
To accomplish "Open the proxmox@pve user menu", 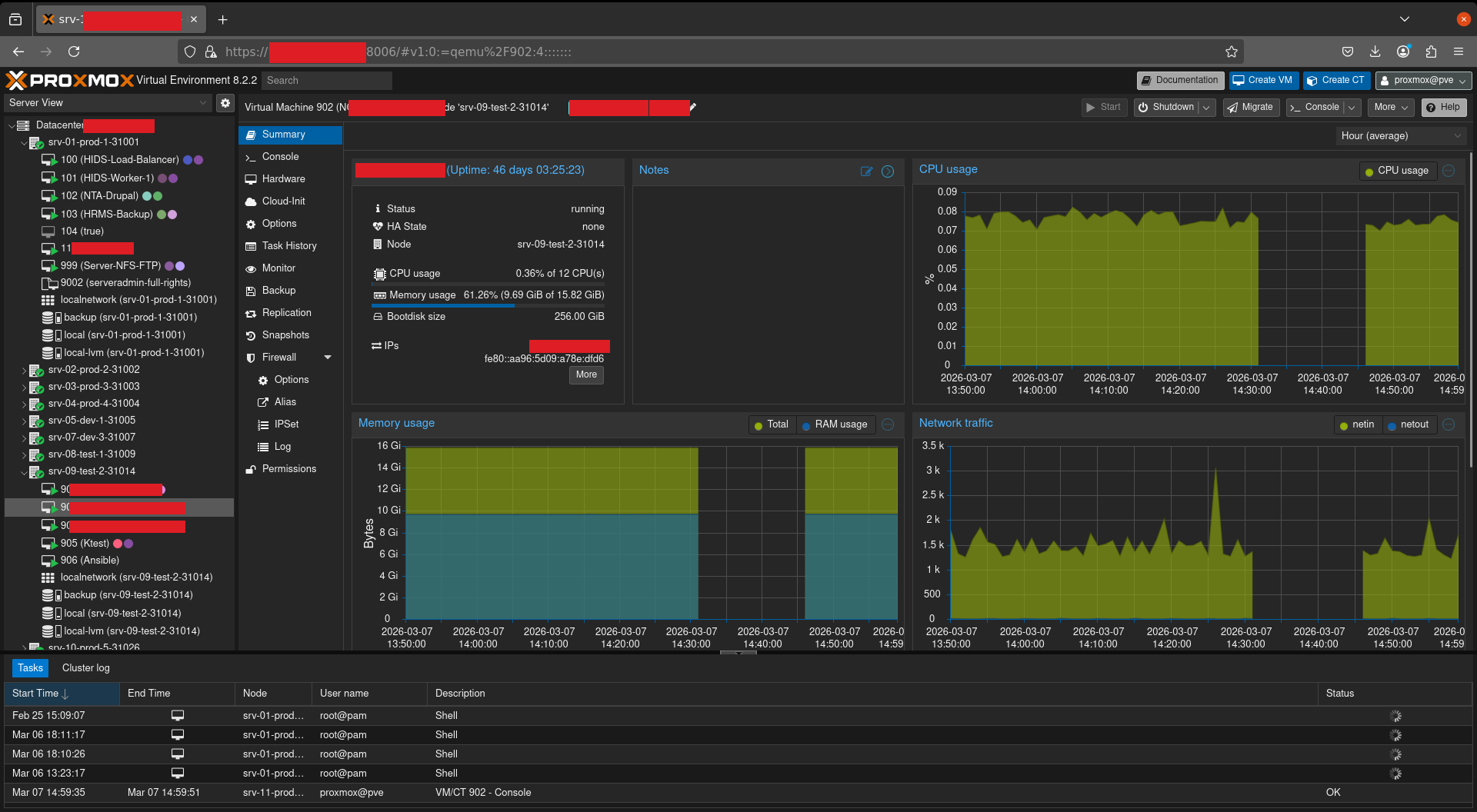I will pos(1423,80).
